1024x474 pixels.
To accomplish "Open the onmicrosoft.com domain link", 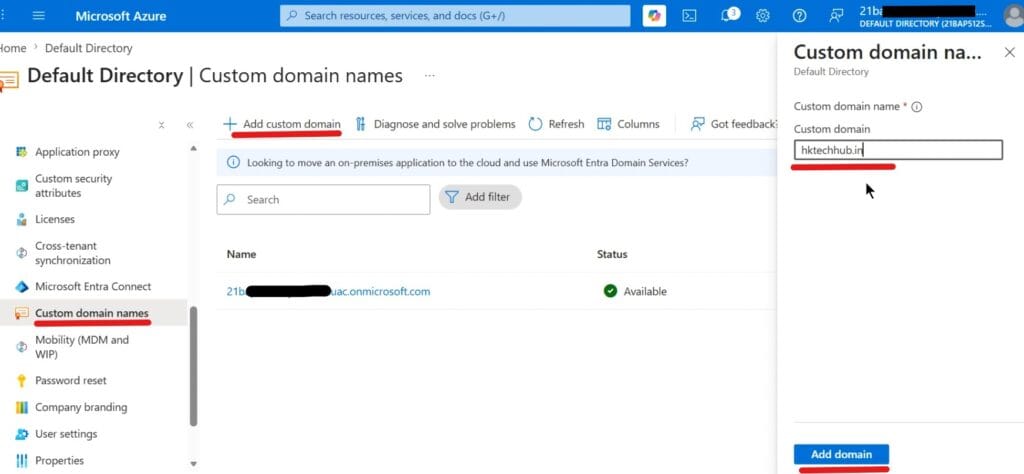I will [x=328, y=291].
